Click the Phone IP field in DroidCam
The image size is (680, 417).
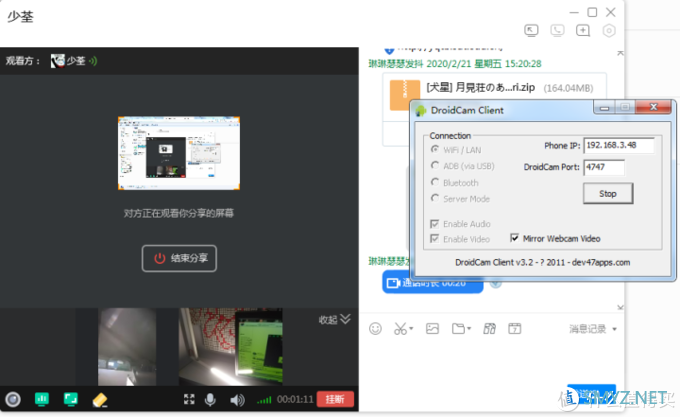click(x=619, y=146)
